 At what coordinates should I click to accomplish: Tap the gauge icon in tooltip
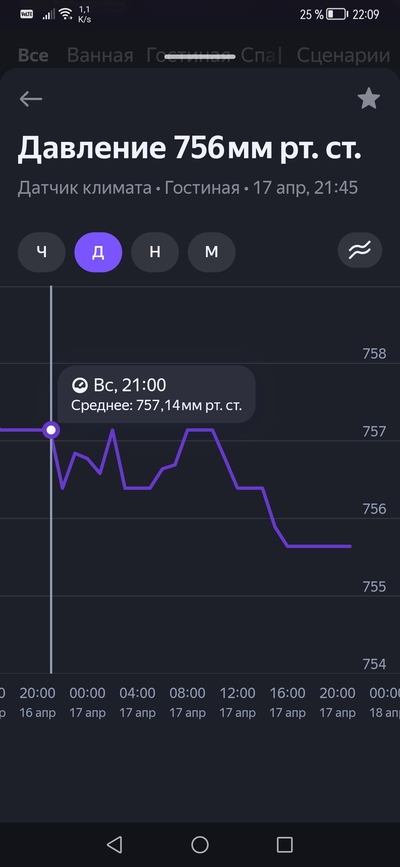80,385
